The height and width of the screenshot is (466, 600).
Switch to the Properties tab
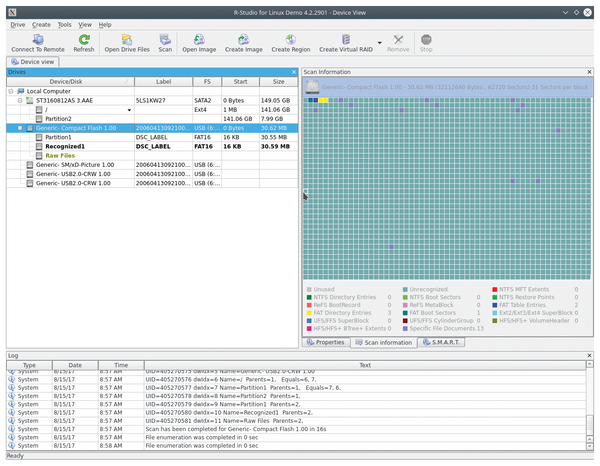(326, 342)
